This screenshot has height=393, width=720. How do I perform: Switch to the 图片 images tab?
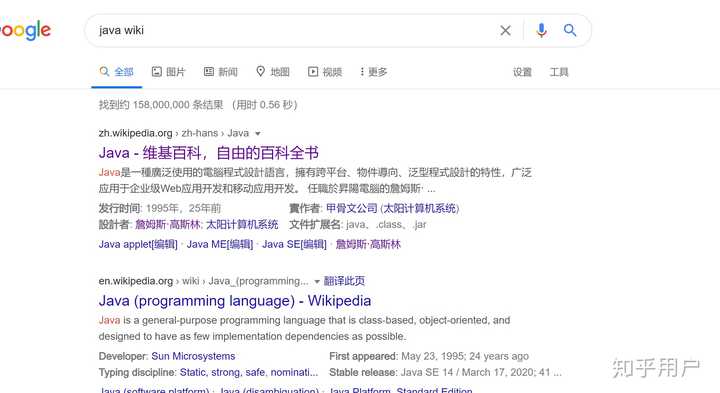click(x=168, y=72)
